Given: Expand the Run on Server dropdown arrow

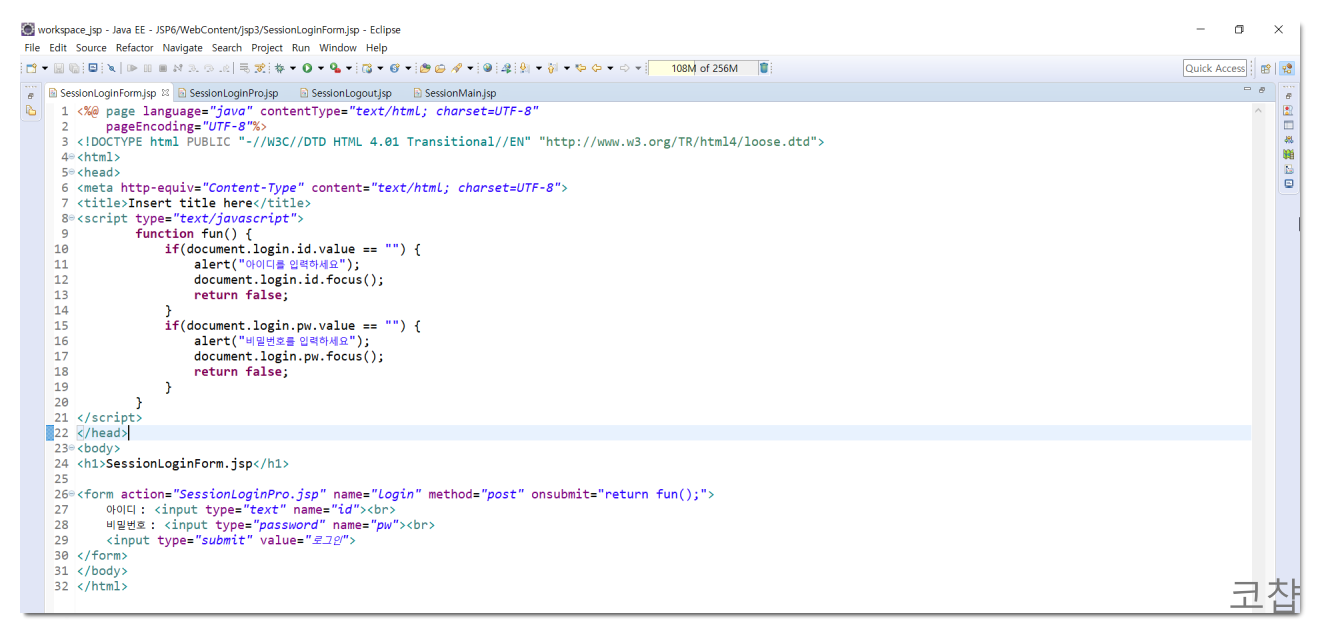Looking at the screenshot, I should tap(348, 68).
